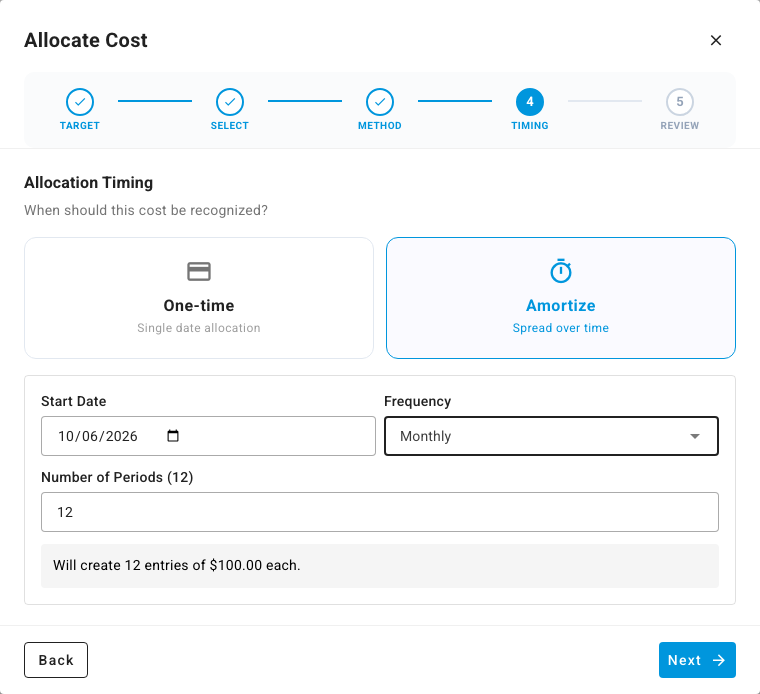760x694 pixels.
Task: Click the 'Frequency' label
Action: 418,401
